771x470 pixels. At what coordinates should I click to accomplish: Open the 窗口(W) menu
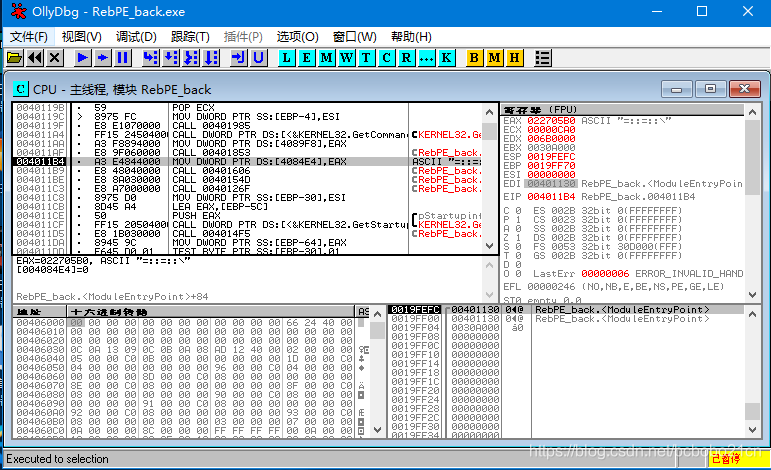click(x=355, y=37)
